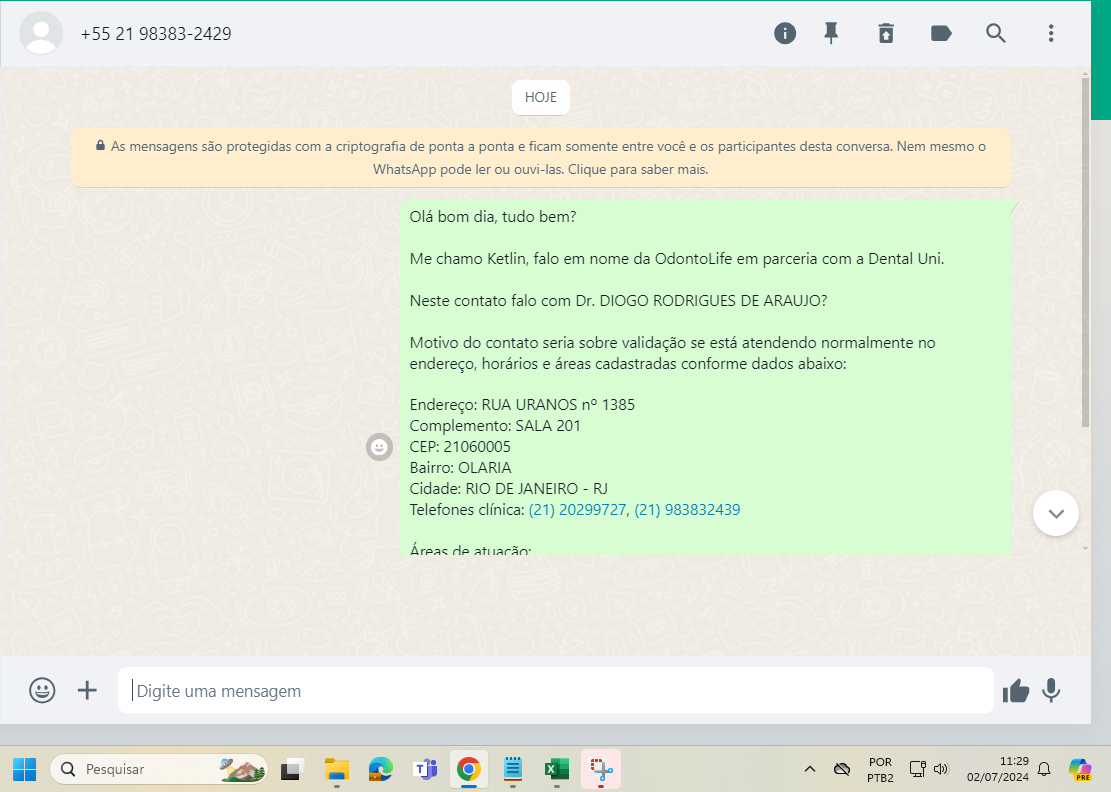Open contact info with the info icon
This screenshot has width=1111, height=792.
(x=784, y=33)
